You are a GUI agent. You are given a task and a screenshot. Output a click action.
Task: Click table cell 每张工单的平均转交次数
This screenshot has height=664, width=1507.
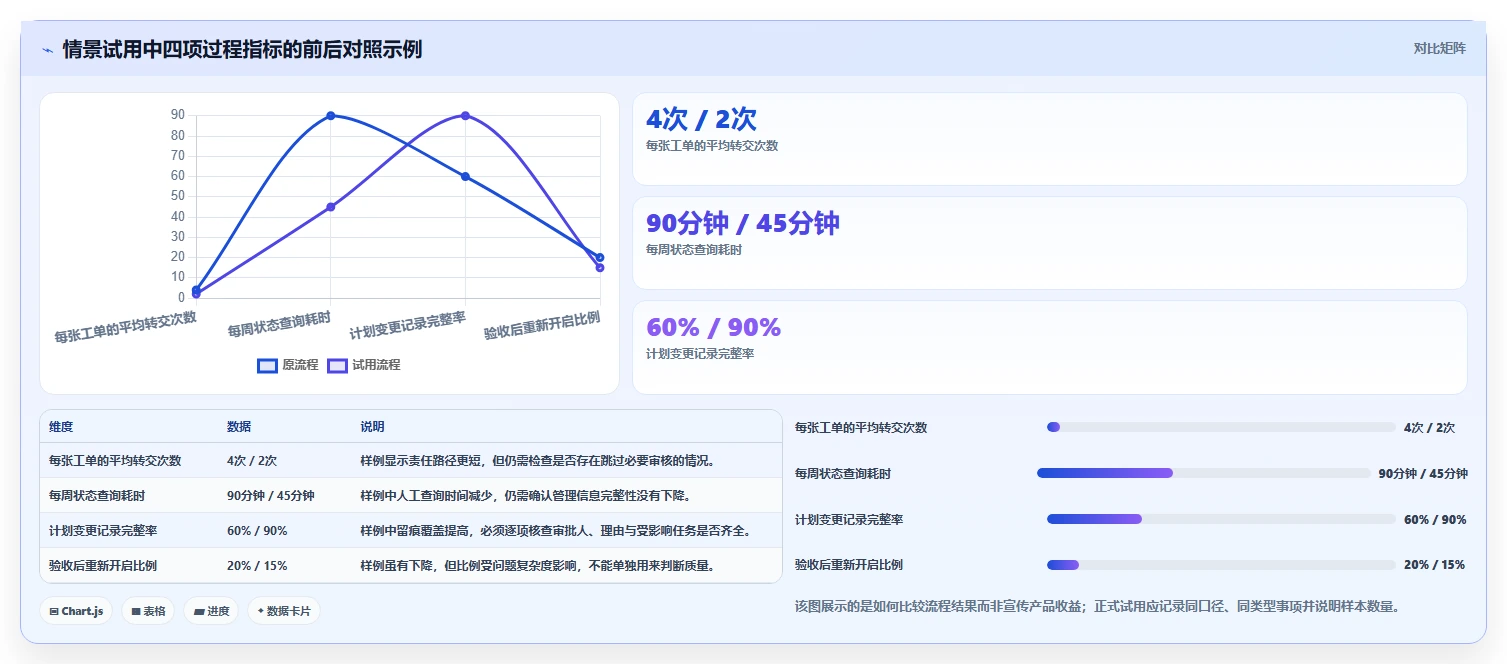[115, 461]
